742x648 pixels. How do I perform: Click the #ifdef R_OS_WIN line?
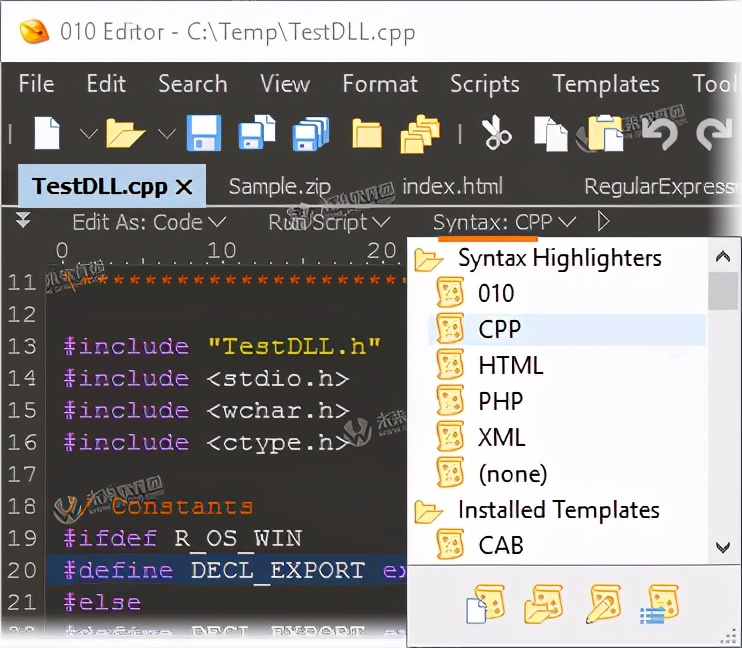[183, 539]
